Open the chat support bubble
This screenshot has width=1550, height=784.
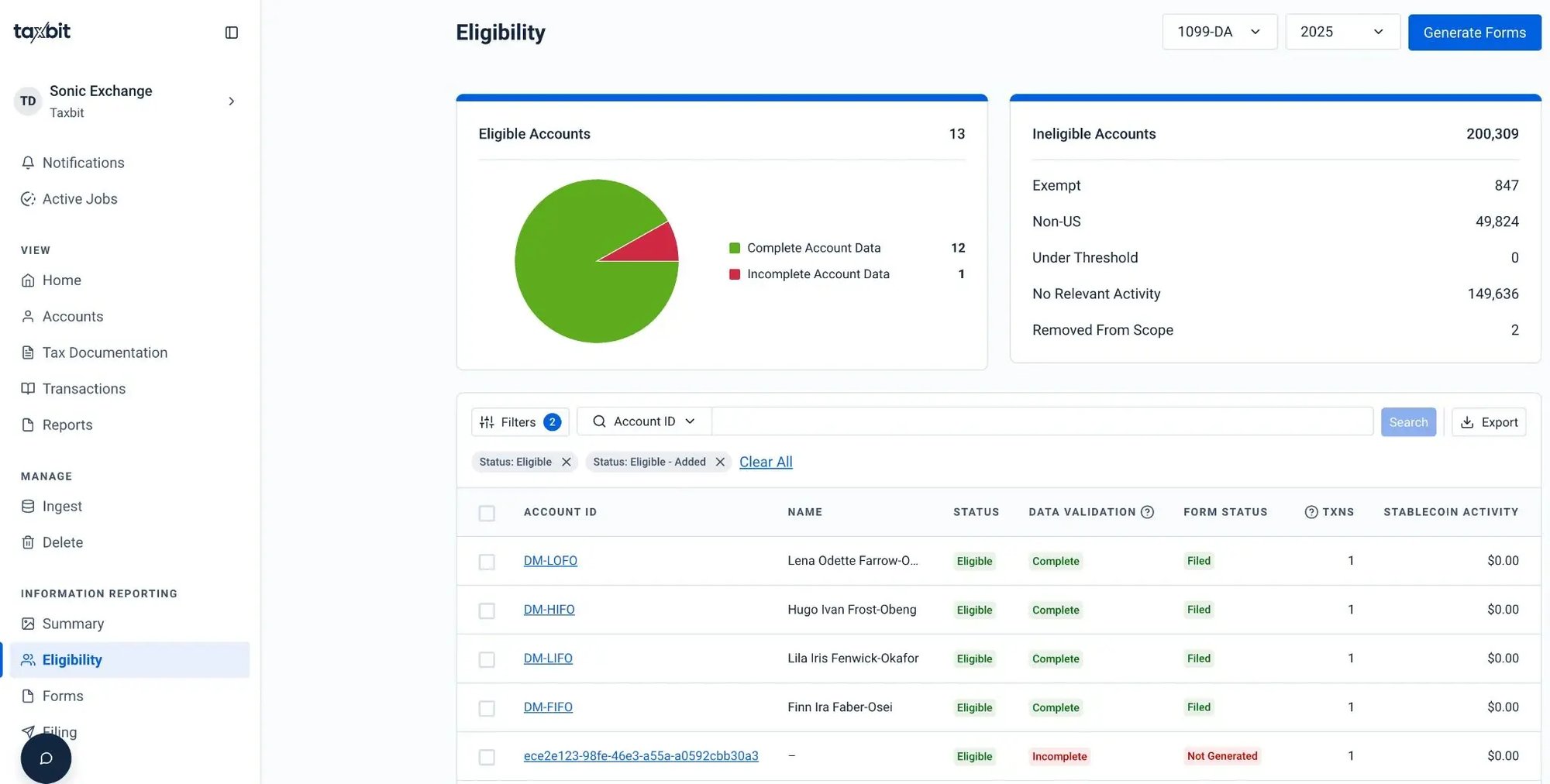46,758
